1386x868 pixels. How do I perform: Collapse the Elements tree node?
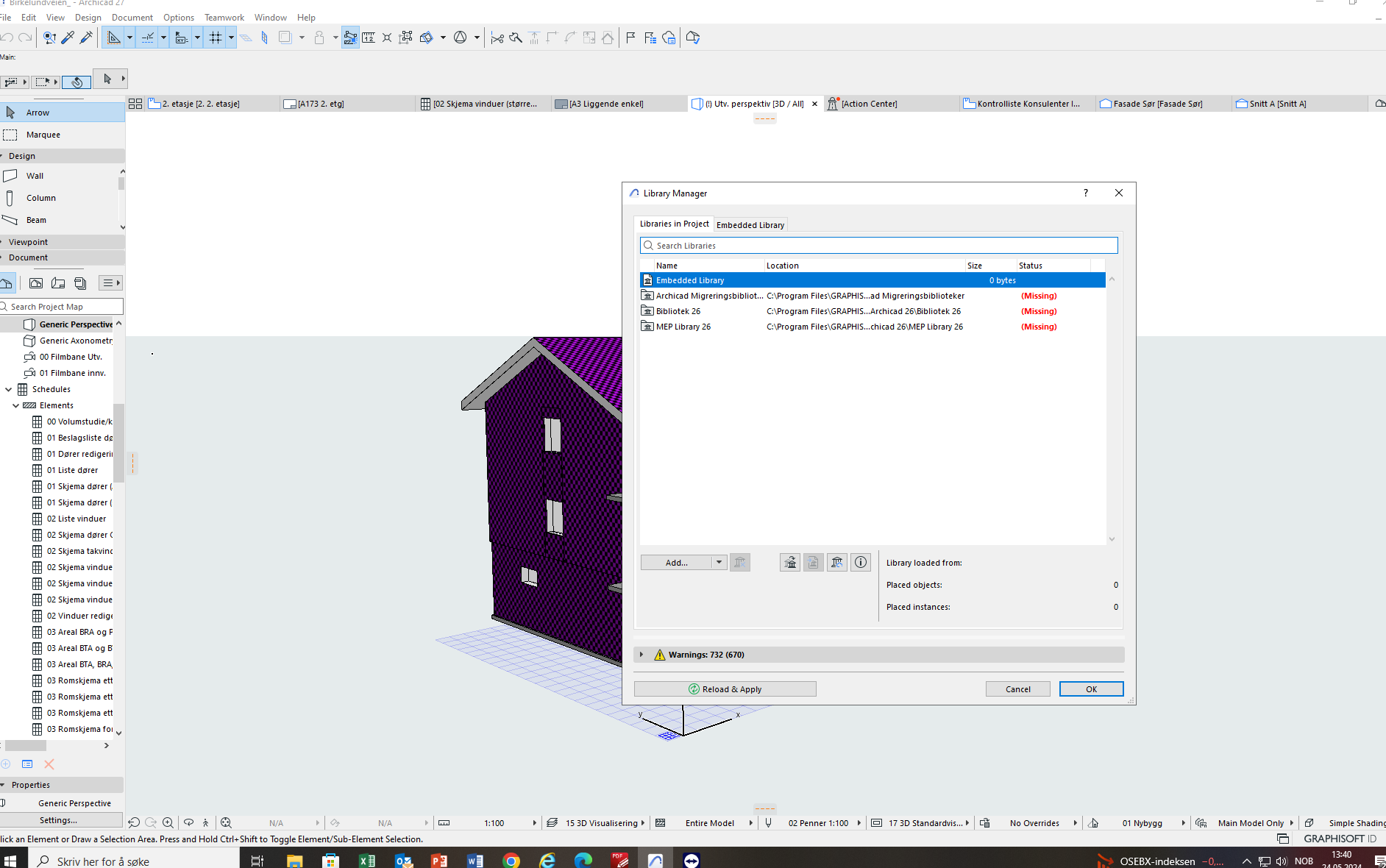click(x=15, y=405)
